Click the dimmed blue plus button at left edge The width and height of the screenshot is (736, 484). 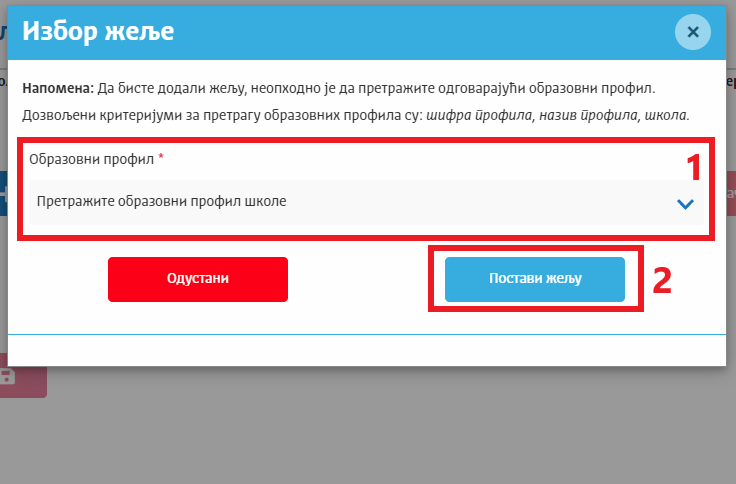point(3,193)
